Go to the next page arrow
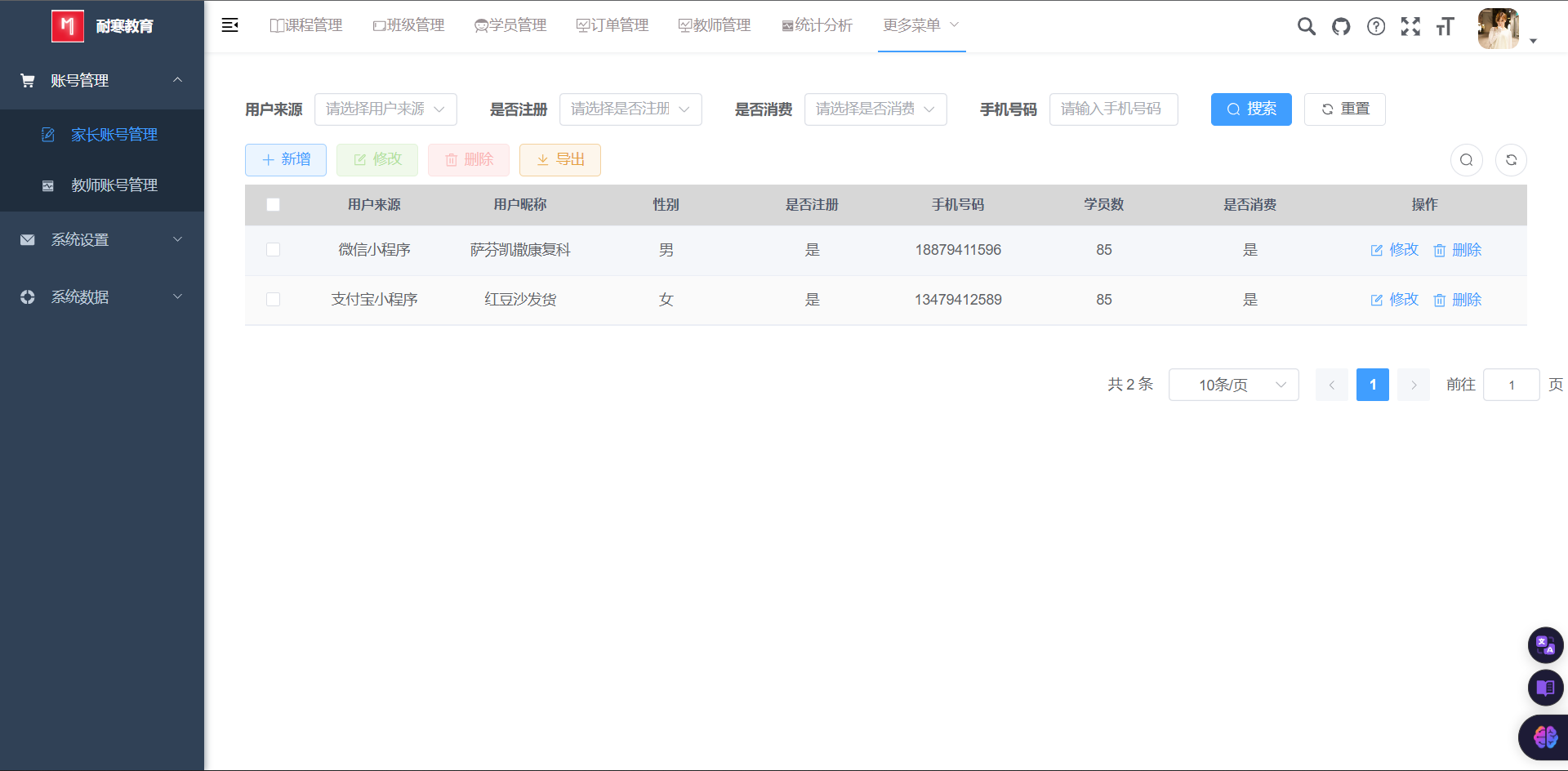 coord(1414,385)
